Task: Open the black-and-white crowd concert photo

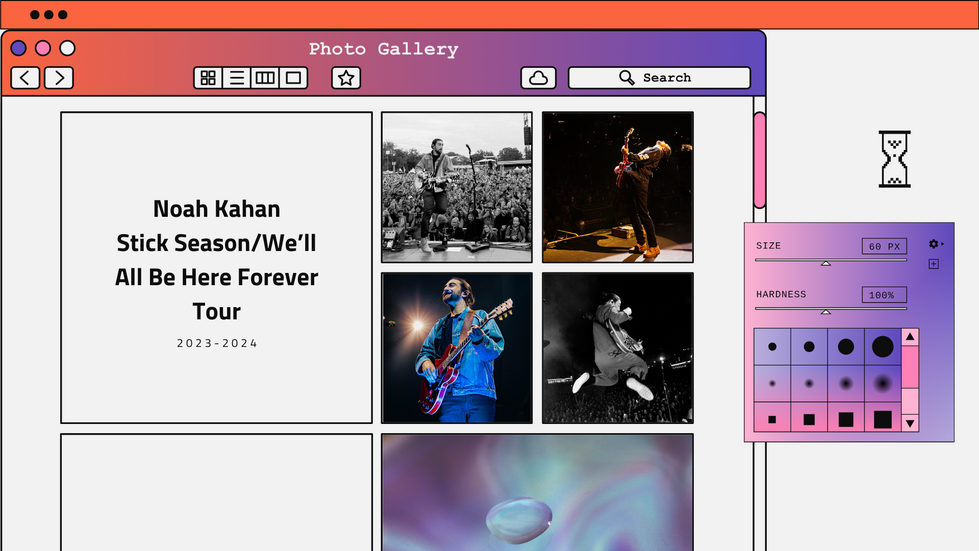Action: pos(457,187)
